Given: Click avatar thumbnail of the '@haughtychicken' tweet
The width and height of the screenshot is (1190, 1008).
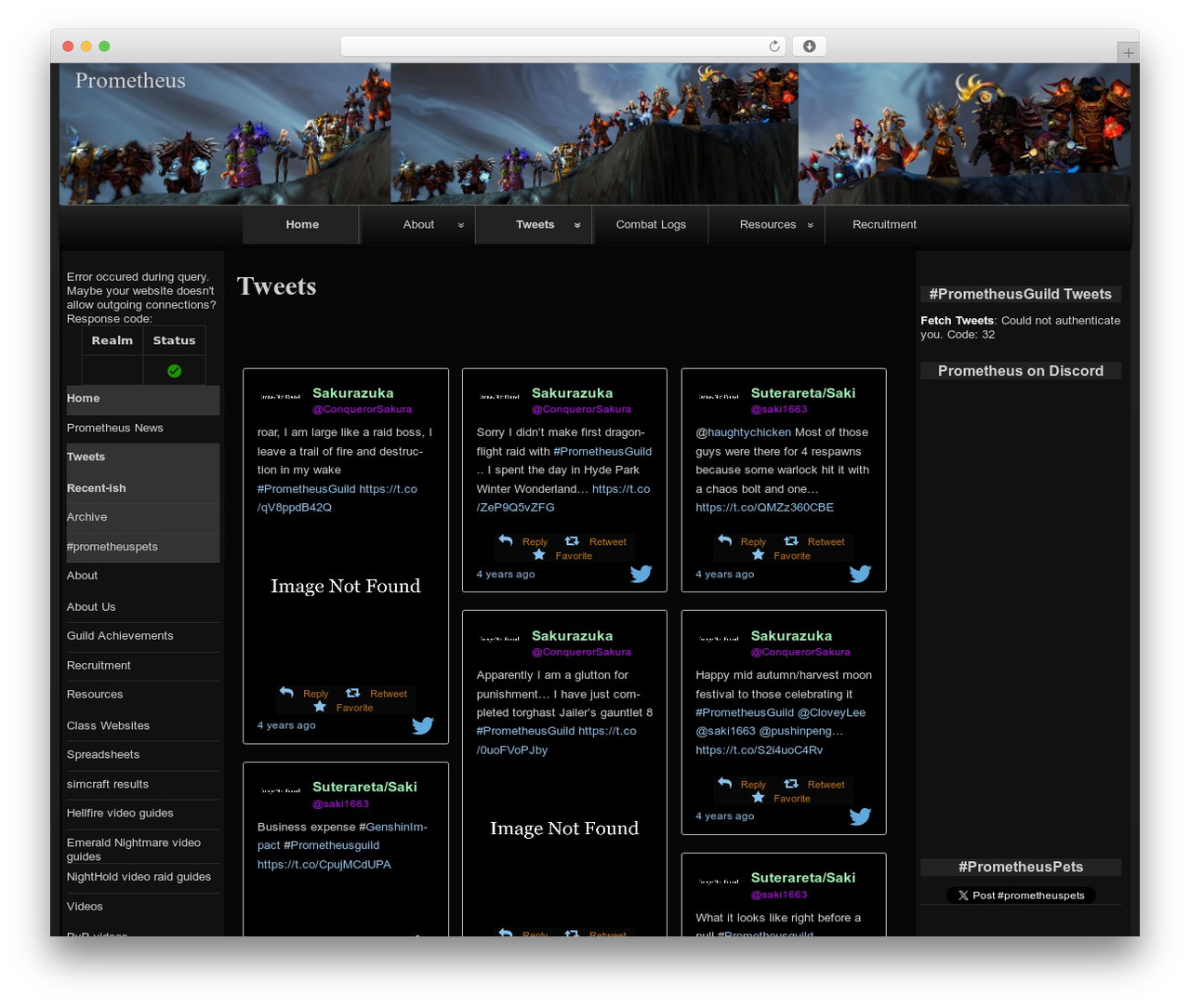Looking at the screenshot, I should [720, 397].
